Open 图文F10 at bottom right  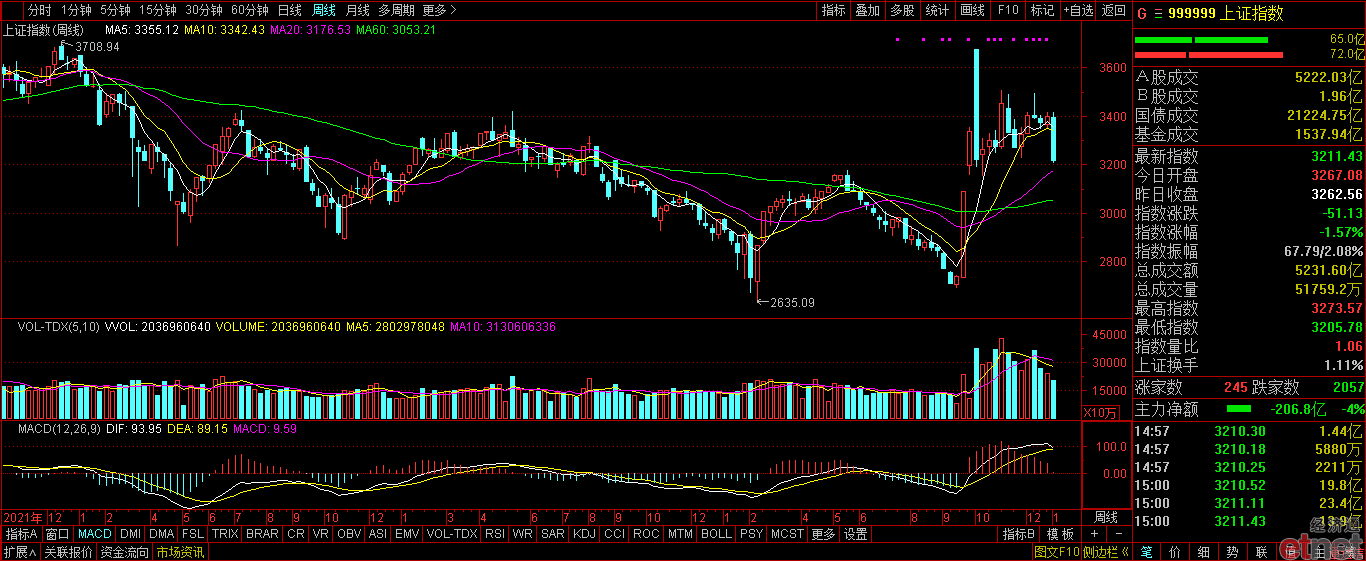[1056, 551]
